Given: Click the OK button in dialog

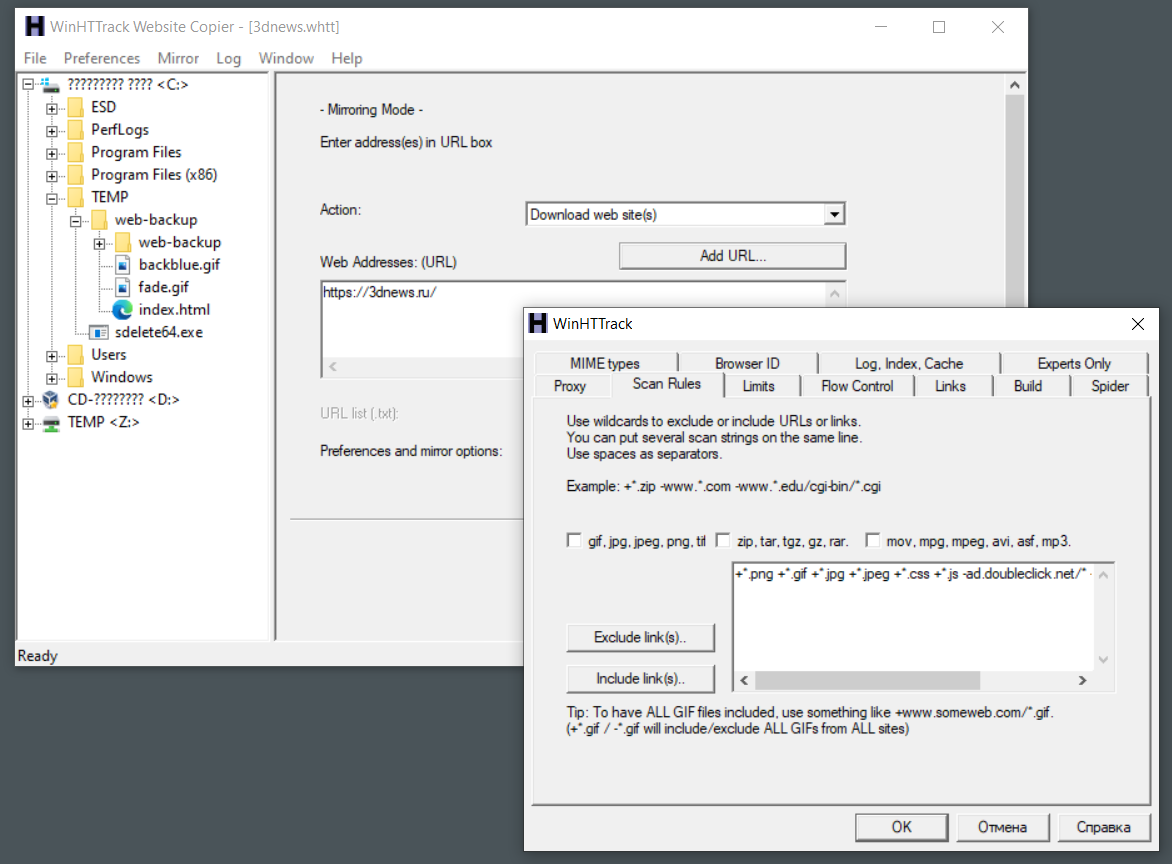Looking at the screenshot, I should tap(901, 827).
